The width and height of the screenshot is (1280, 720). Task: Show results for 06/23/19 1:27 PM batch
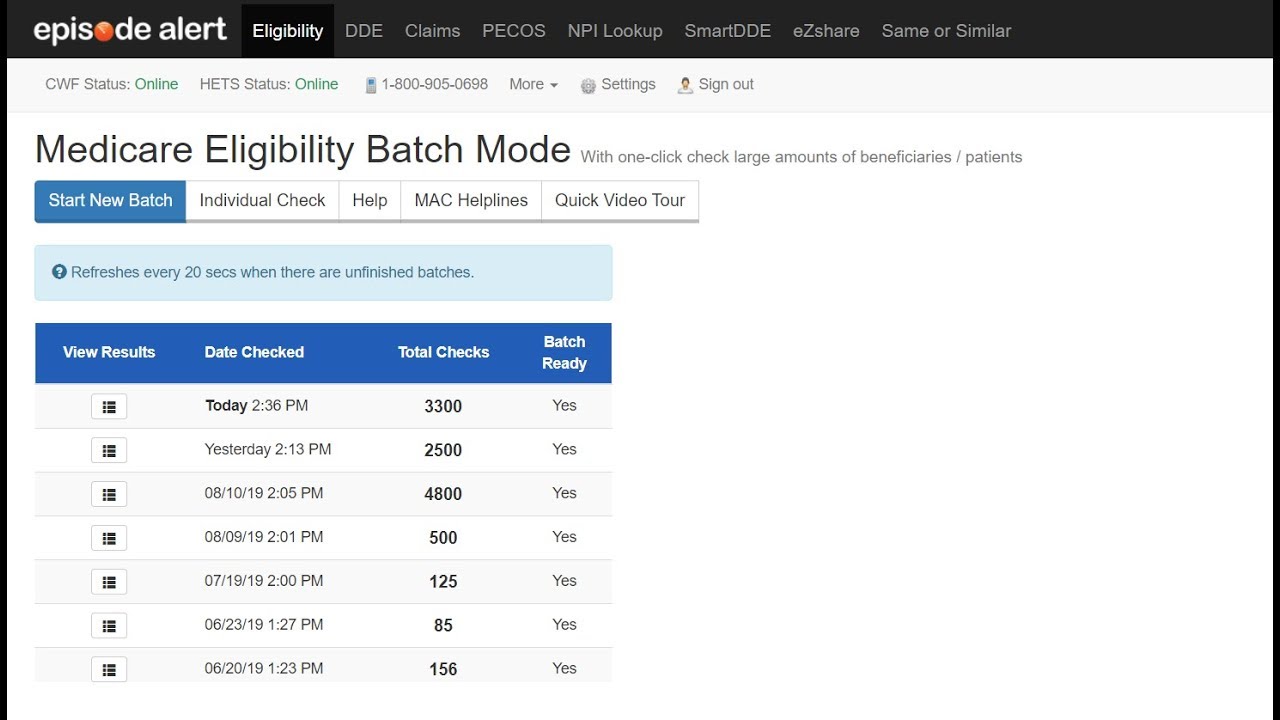pyautogui.click(x=109, y=625)
